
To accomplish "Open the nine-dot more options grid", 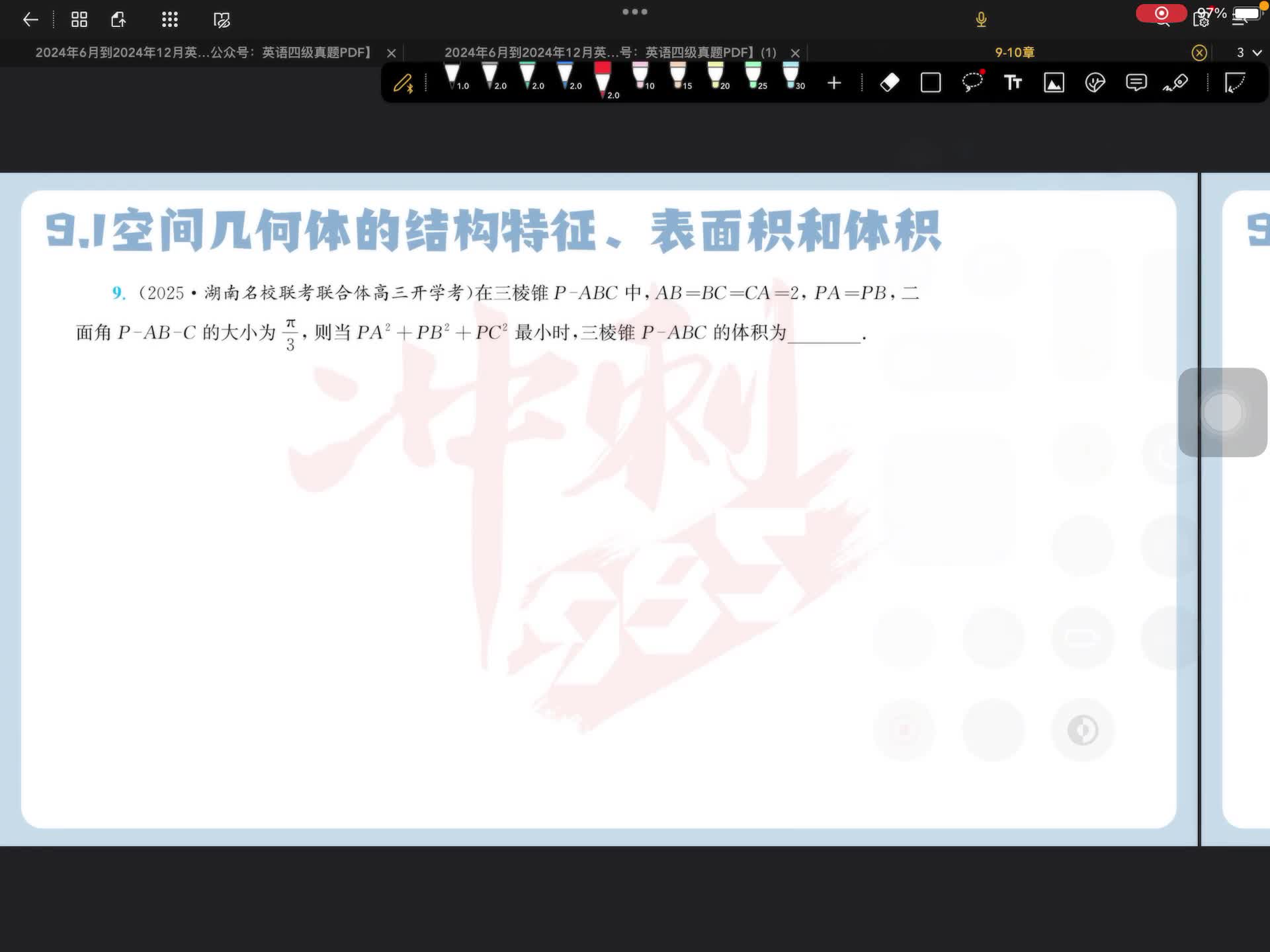I will (x=170, y=20).
